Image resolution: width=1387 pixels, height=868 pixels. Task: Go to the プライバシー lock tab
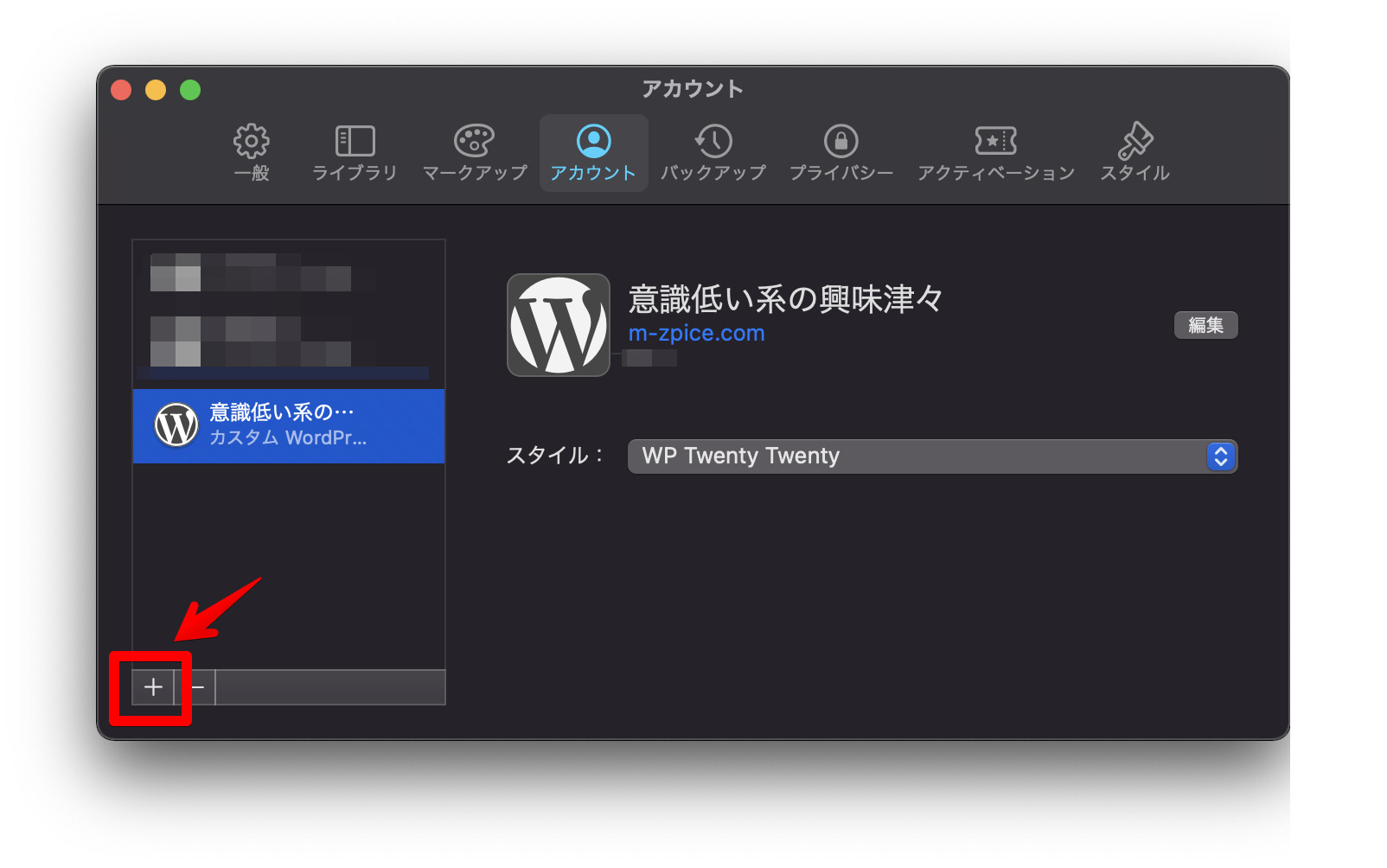(x=841, y=153)
